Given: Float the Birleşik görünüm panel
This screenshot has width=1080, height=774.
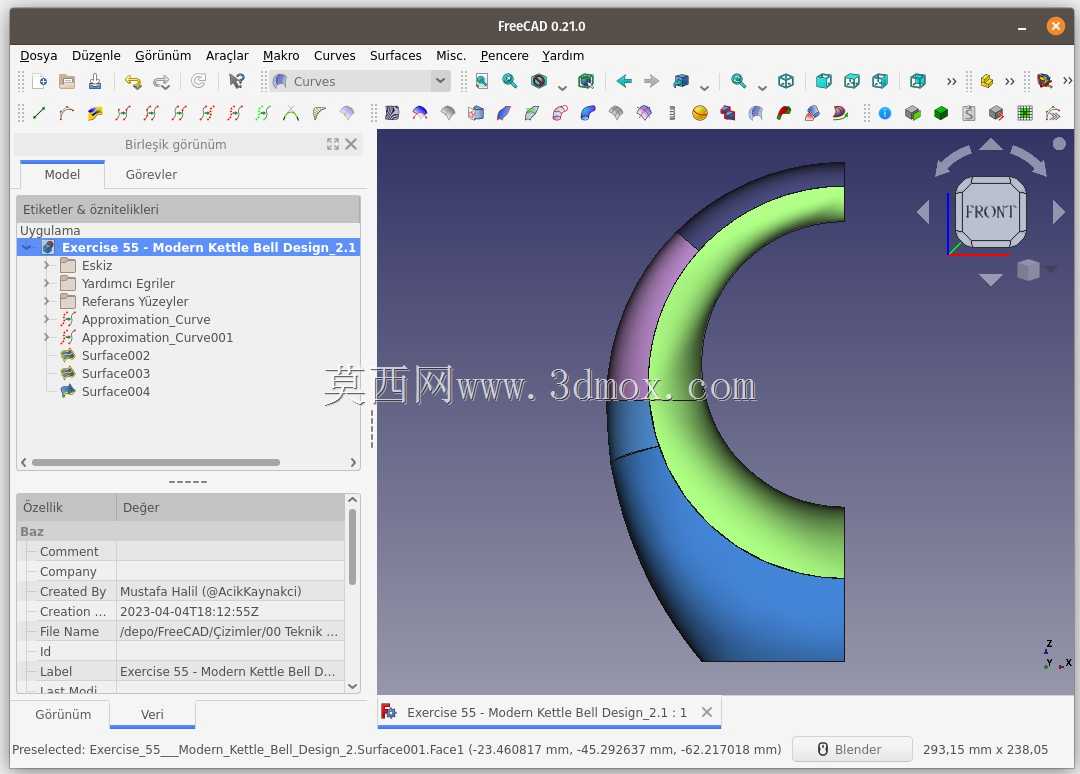Looking at the screenshot, I should click(x=333, y=144).
